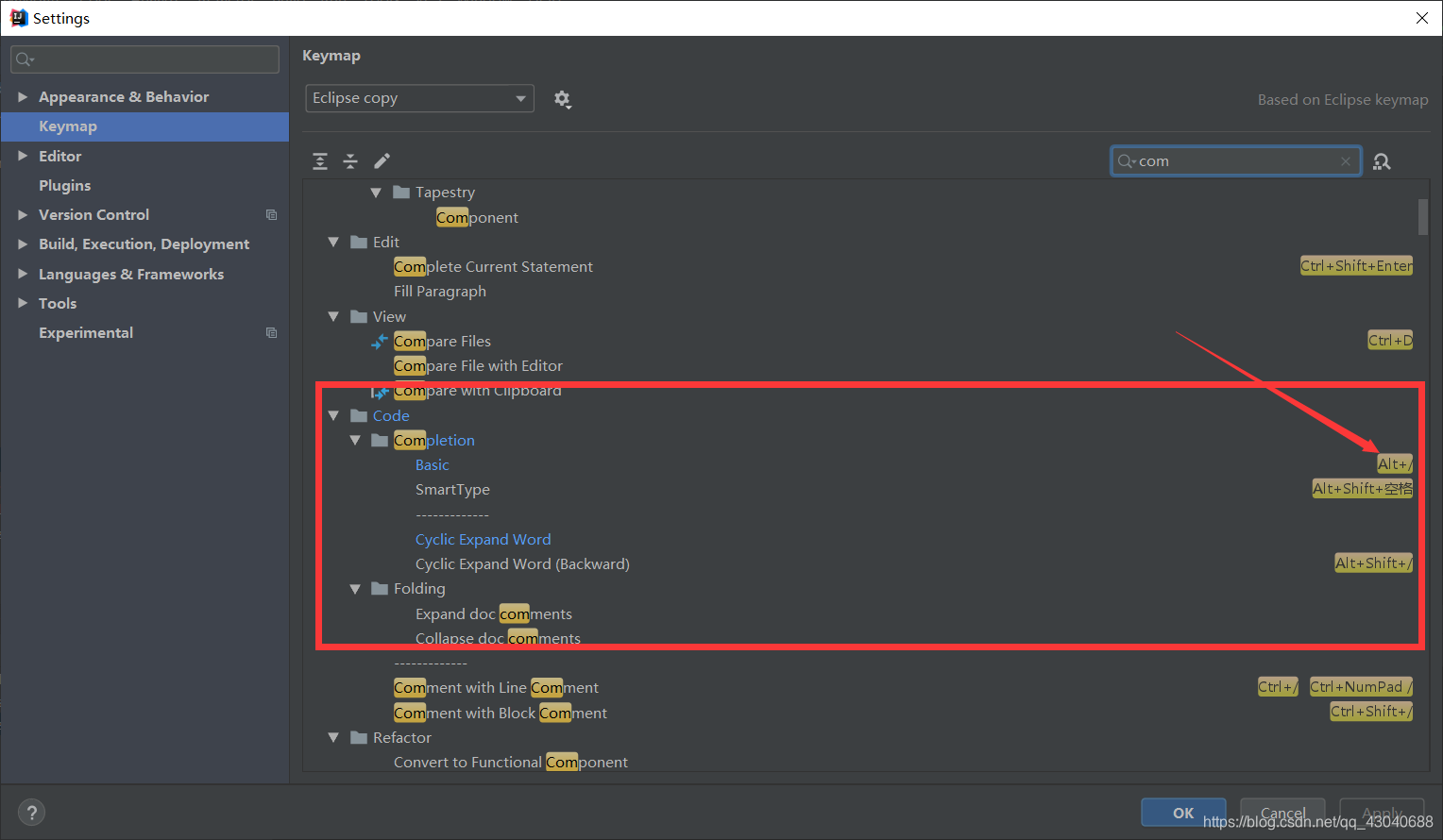Screen dimensions: 1443x840
Task: Close the Settings dialog window
Action: (1421, 18)
